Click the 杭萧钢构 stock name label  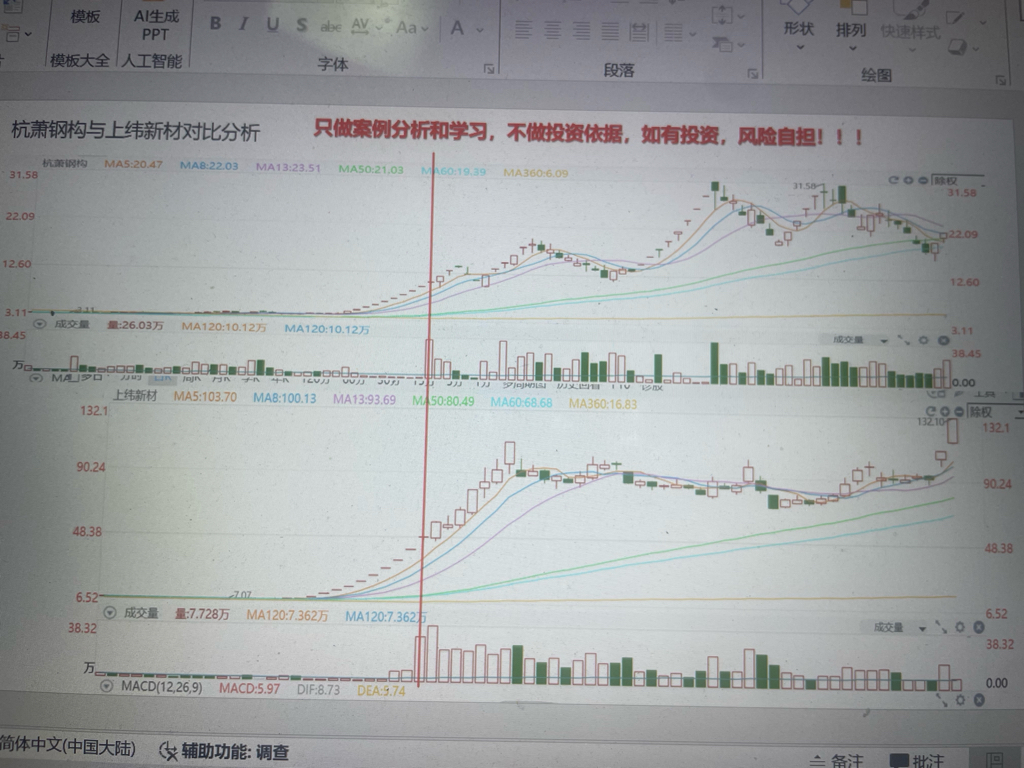pyautogui.click(x=65, y=163)
